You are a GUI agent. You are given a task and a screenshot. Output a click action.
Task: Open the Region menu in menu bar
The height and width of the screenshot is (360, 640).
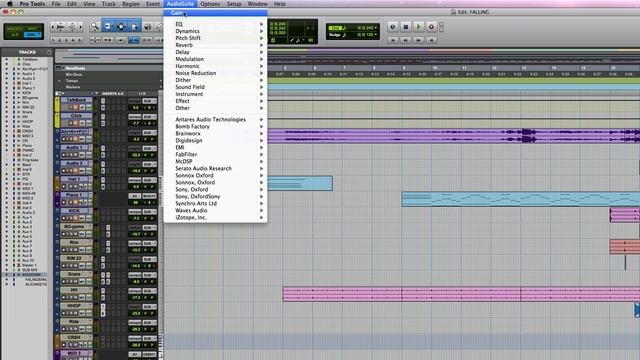click(131, 4)
